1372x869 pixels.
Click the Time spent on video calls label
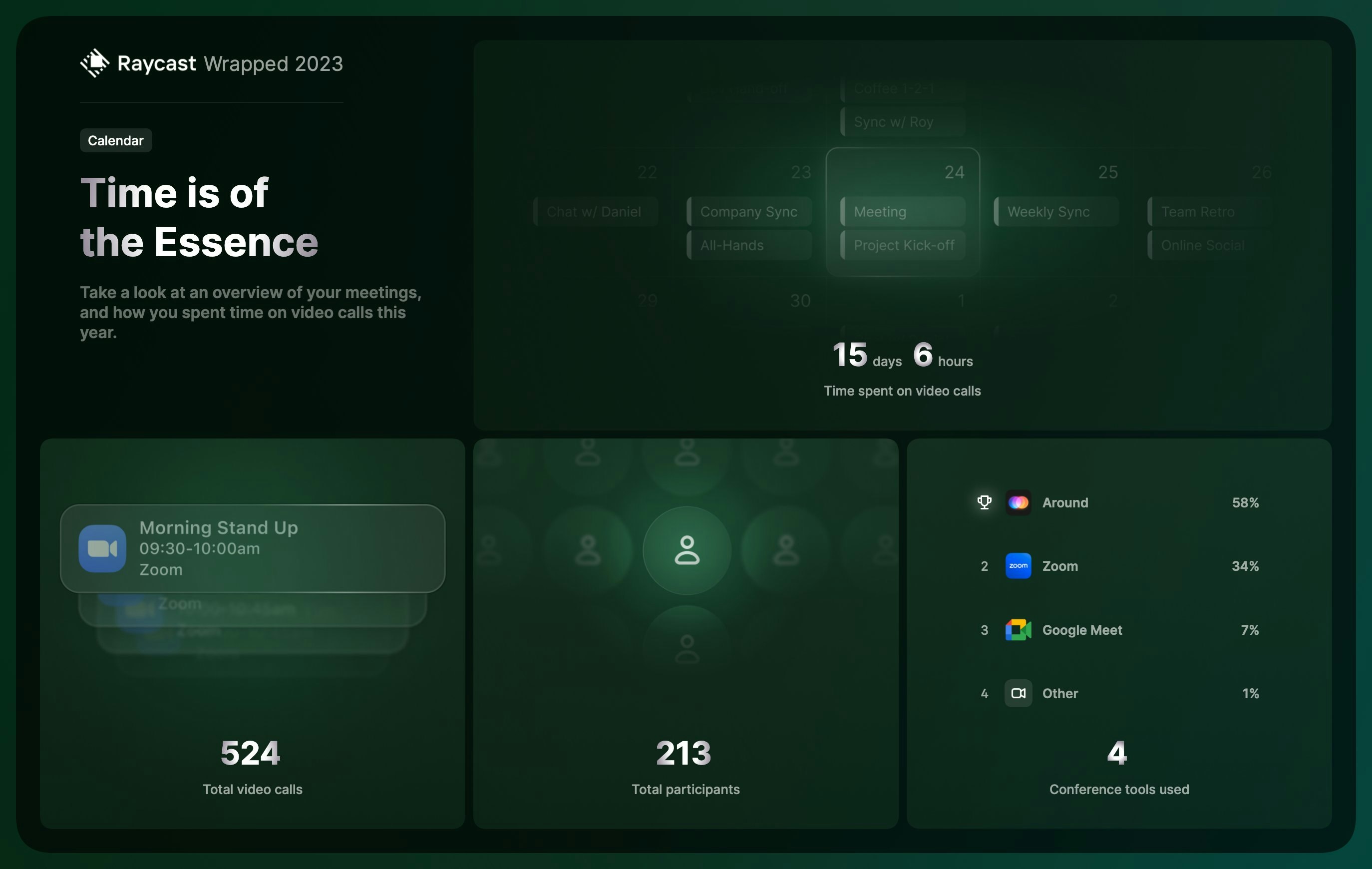pos(903,391)
